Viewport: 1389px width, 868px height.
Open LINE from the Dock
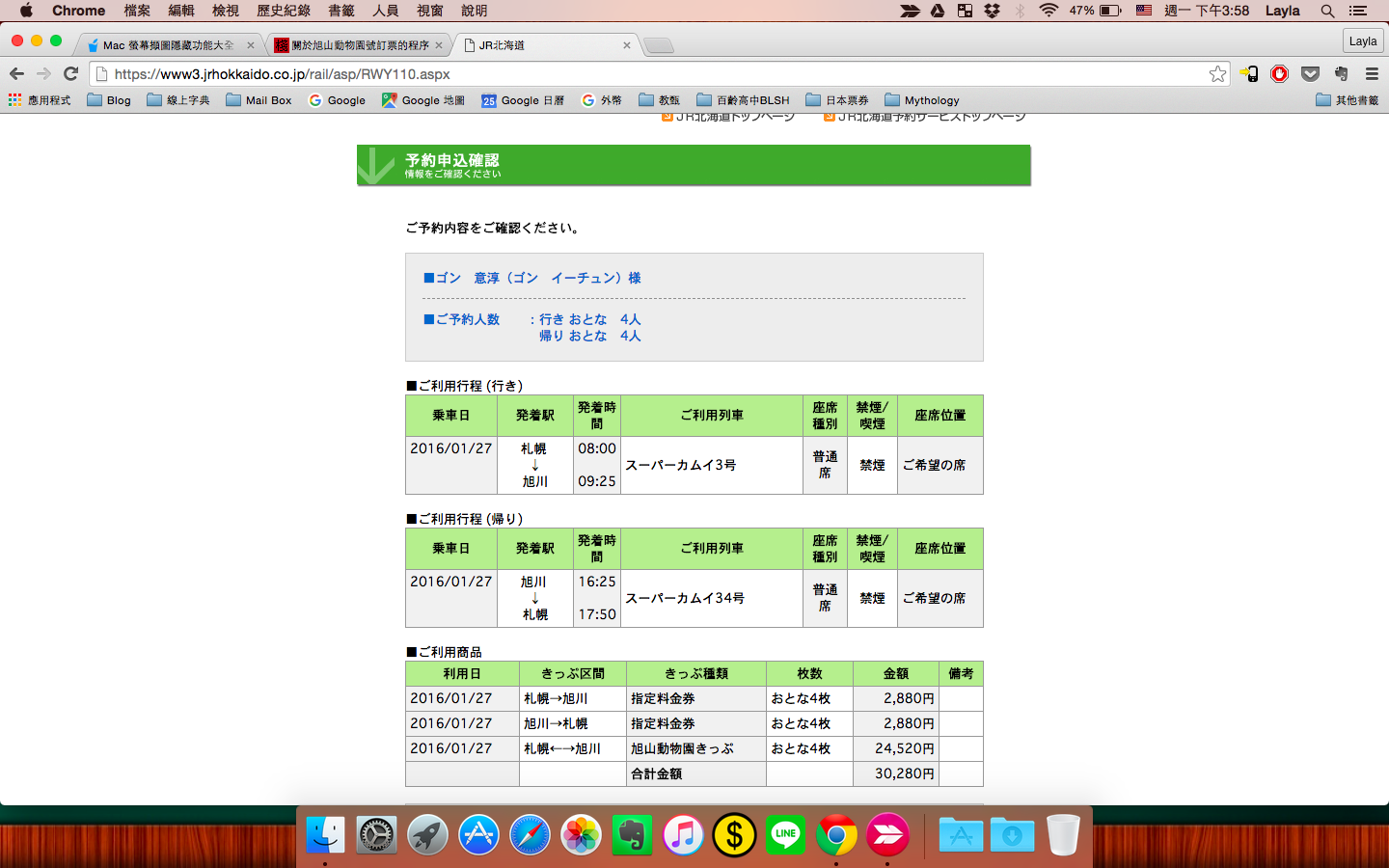coord(785,835)
